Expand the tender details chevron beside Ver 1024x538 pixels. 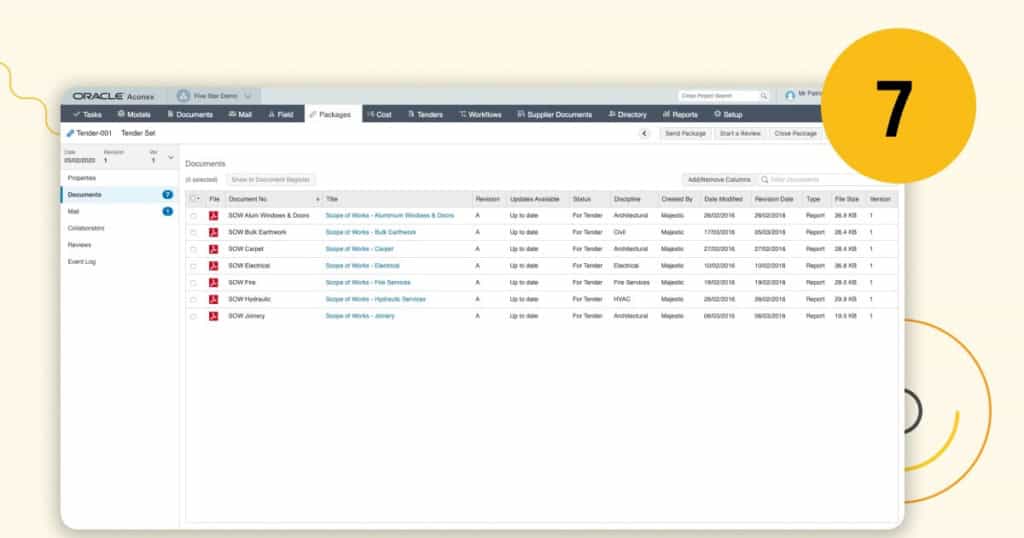[170, 157]
